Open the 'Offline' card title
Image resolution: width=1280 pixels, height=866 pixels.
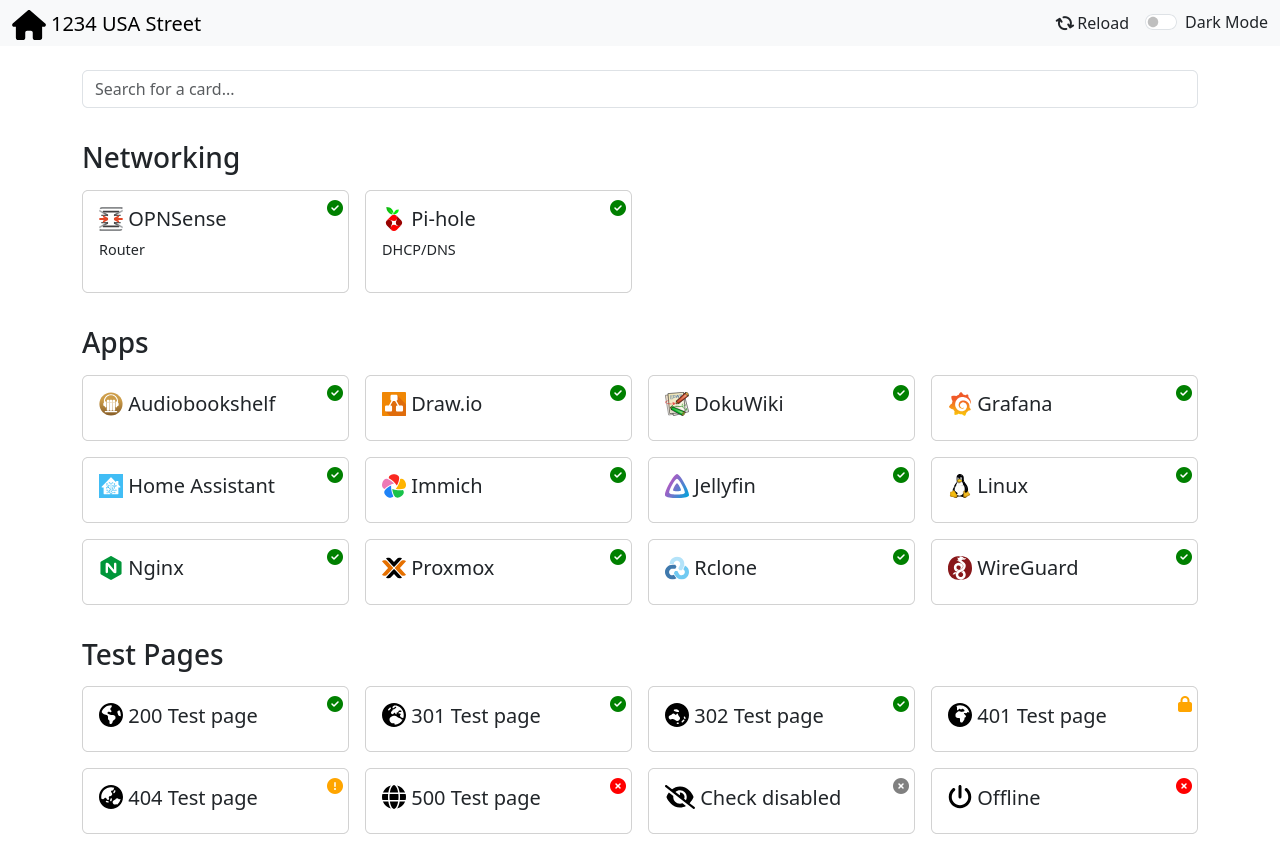click(1009, 797)
